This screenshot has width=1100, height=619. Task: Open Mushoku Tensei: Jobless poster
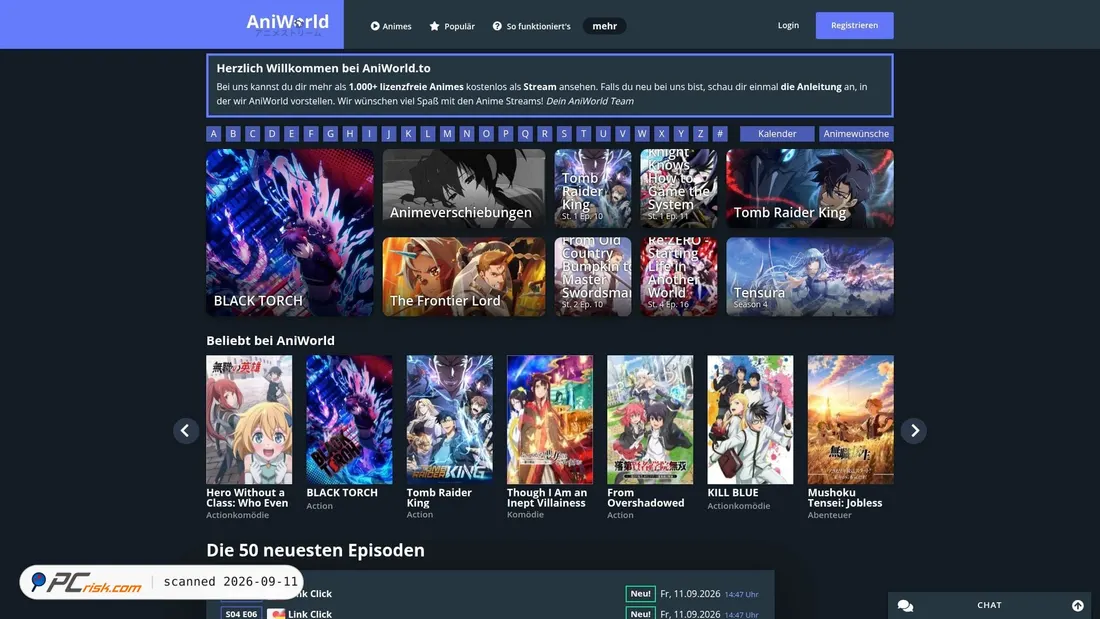click(850, 419)
